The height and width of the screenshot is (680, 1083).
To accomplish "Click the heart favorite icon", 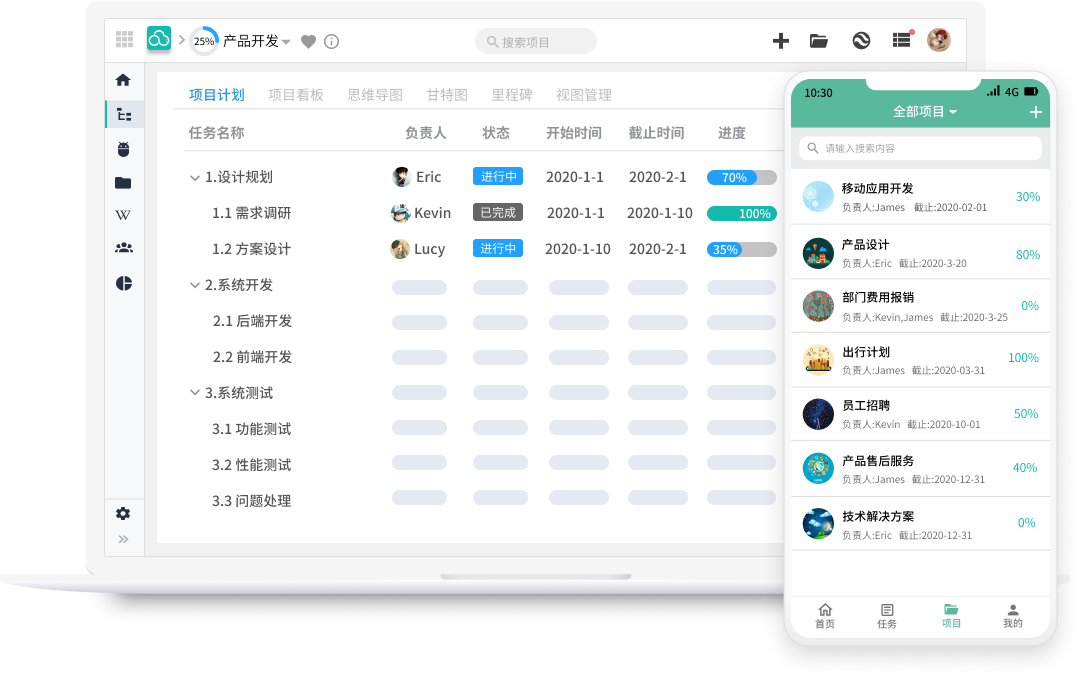I will [x=309, y=42].
